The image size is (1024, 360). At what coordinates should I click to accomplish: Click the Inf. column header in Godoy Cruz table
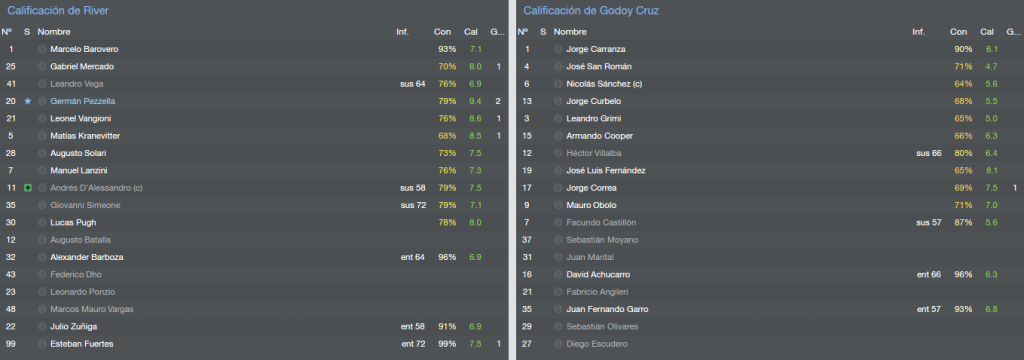coord(918,32)
